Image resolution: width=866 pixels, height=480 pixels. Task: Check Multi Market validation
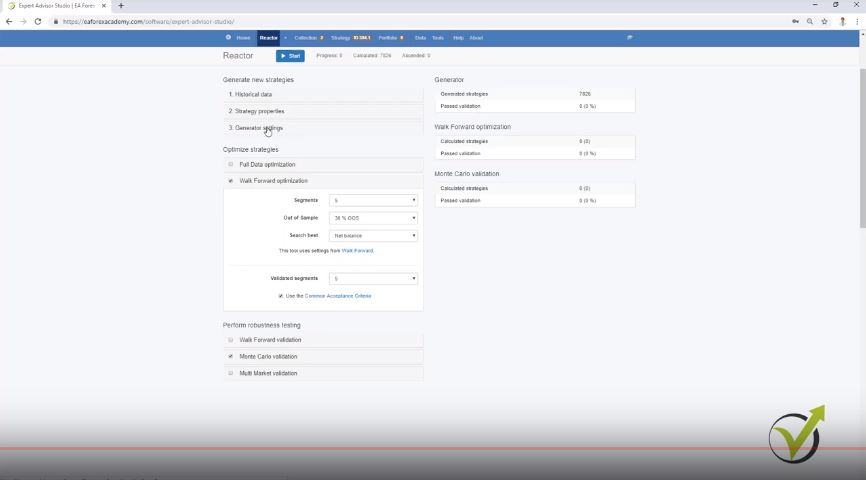point(231,373)
